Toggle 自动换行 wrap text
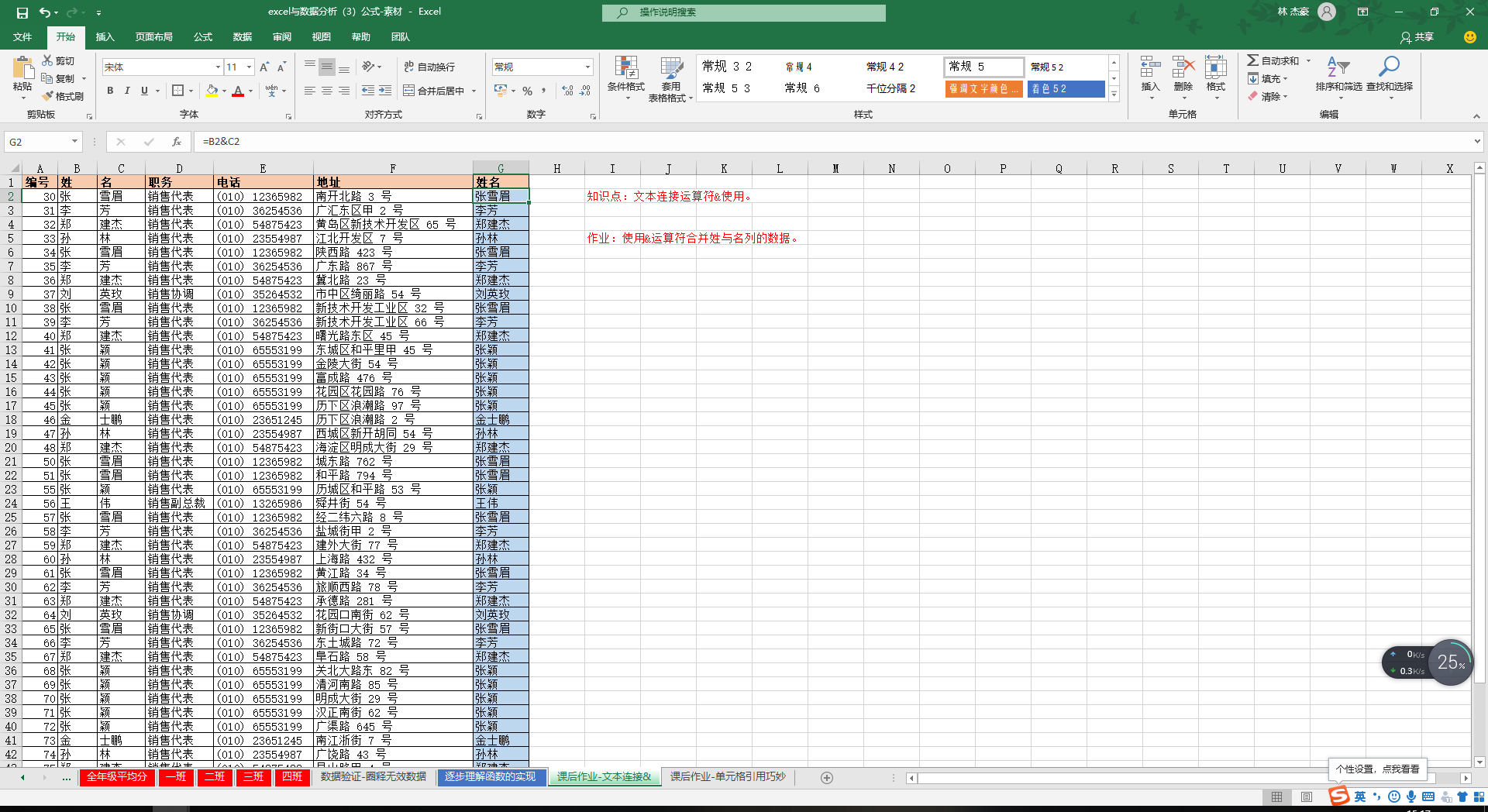The width and height of the screenshot is (1488, 812). [x=429, y=67]
